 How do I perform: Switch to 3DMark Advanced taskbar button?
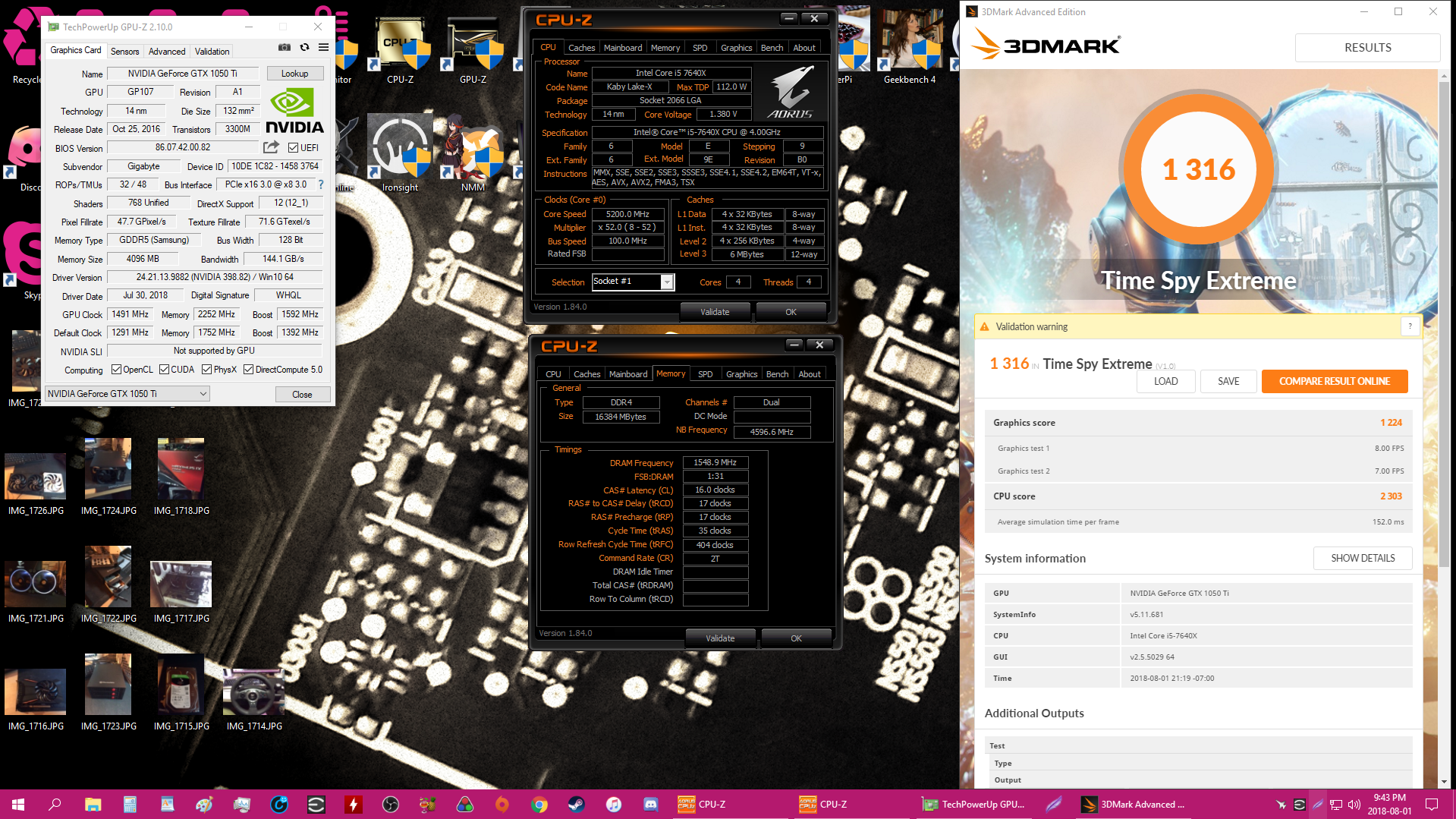coord(1133,804)
